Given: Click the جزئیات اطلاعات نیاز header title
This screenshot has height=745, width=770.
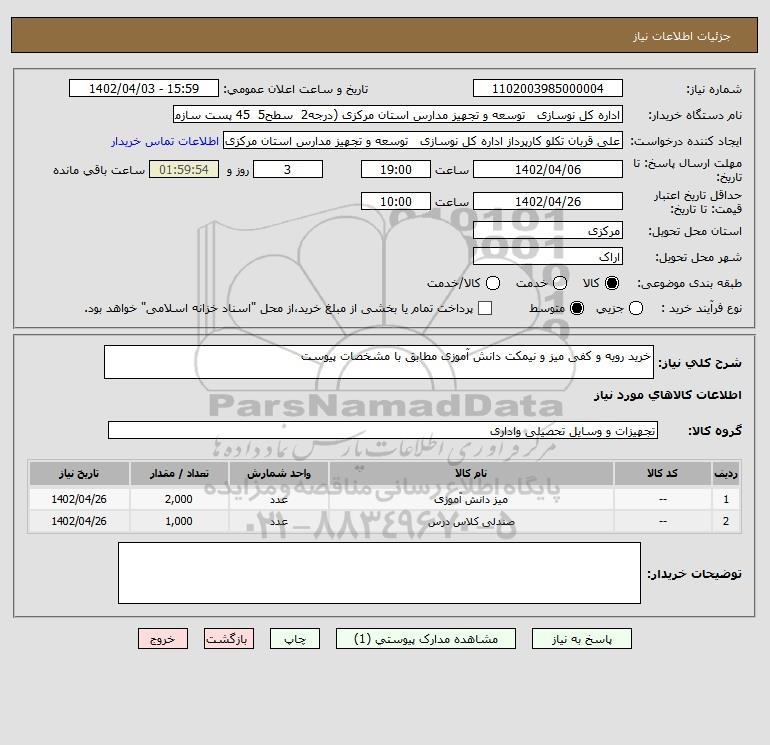Looking at the screenshot, I should pyautogui.click(x=682, y=36).
